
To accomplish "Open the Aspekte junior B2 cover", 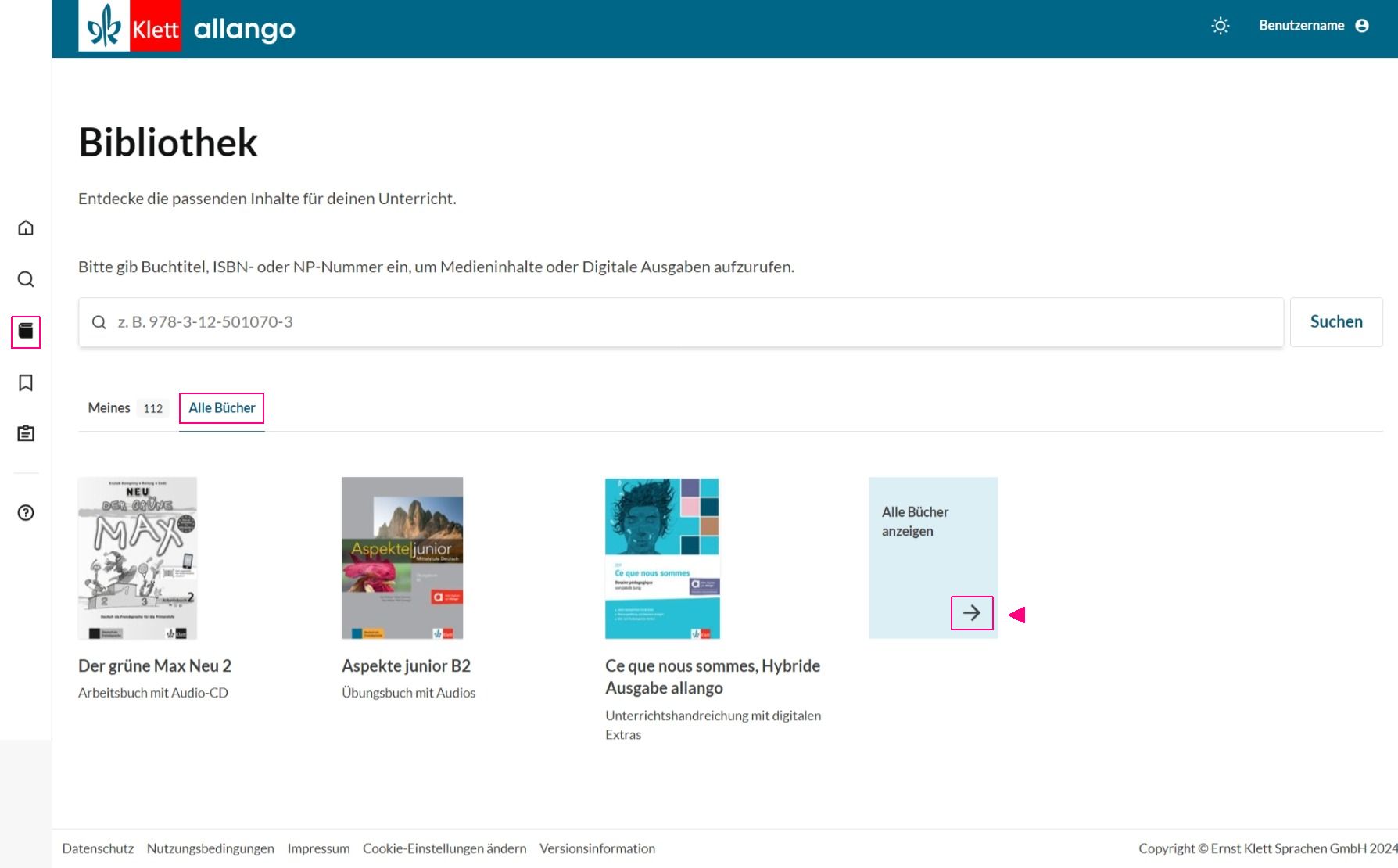I will [403, 558].
